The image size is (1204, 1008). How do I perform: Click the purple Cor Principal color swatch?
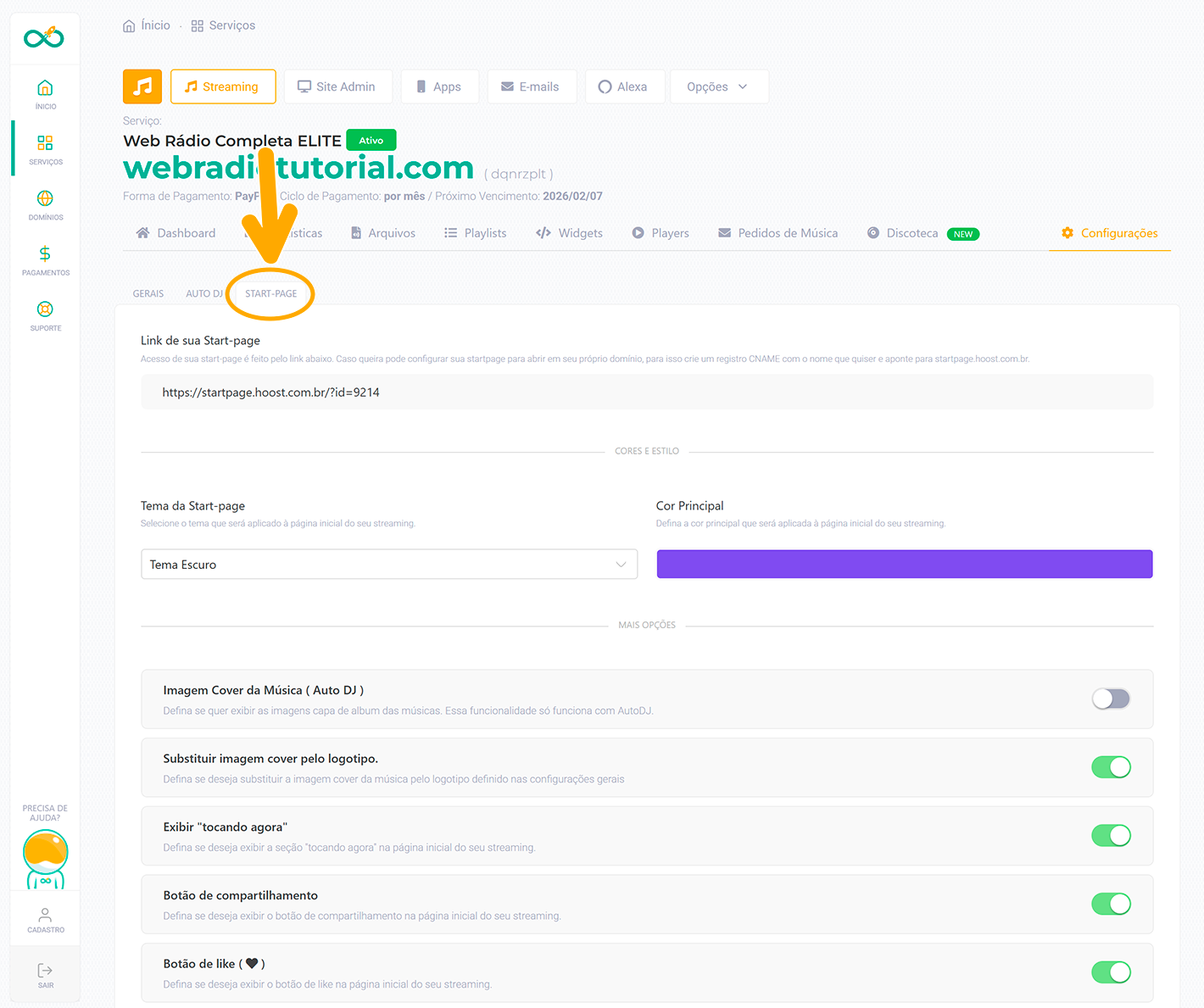click(x=904, y=565)
